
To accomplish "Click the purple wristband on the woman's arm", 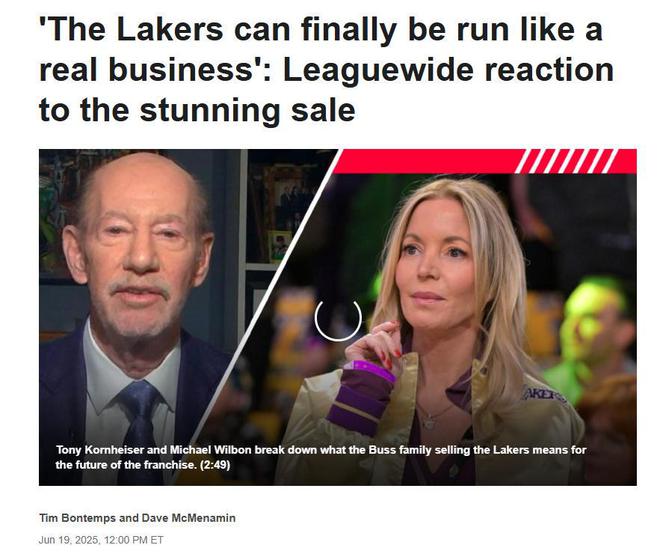I will tap(360, 396).
